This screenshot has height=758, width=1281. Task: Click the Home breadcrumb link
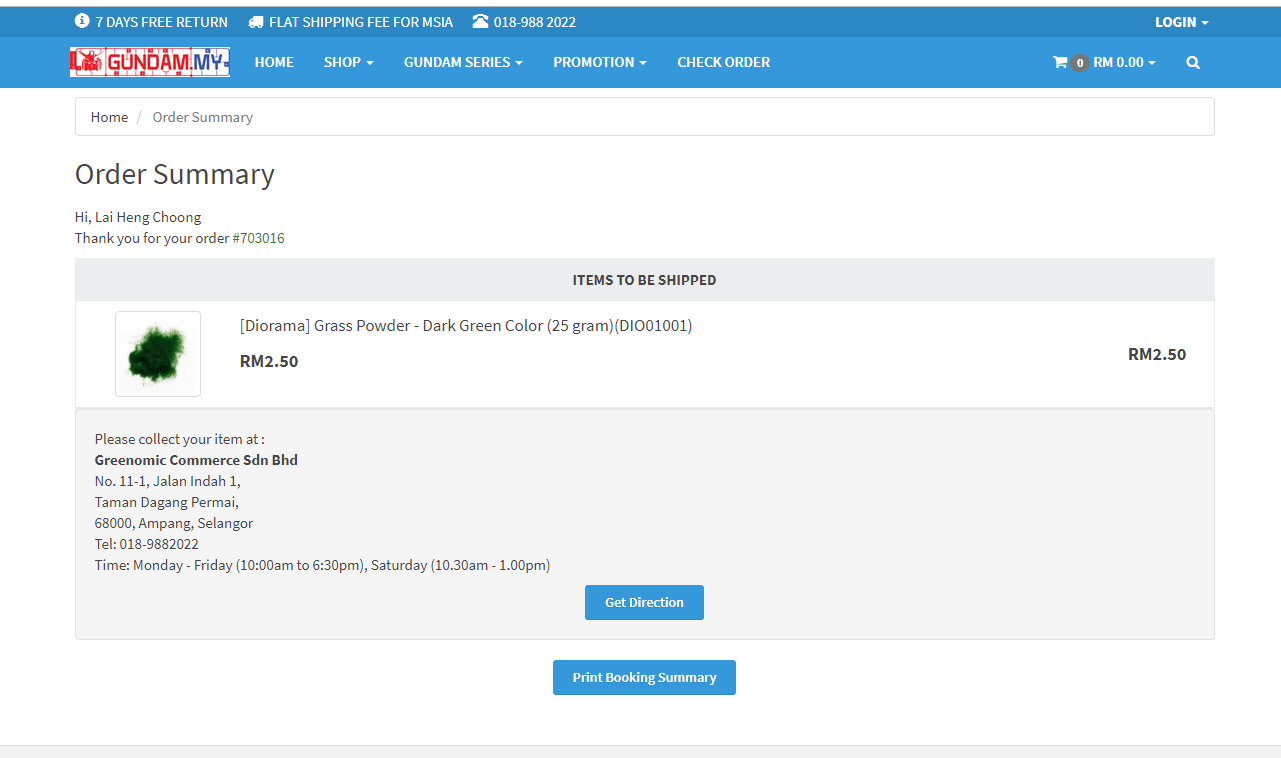(x=109, y=117)
